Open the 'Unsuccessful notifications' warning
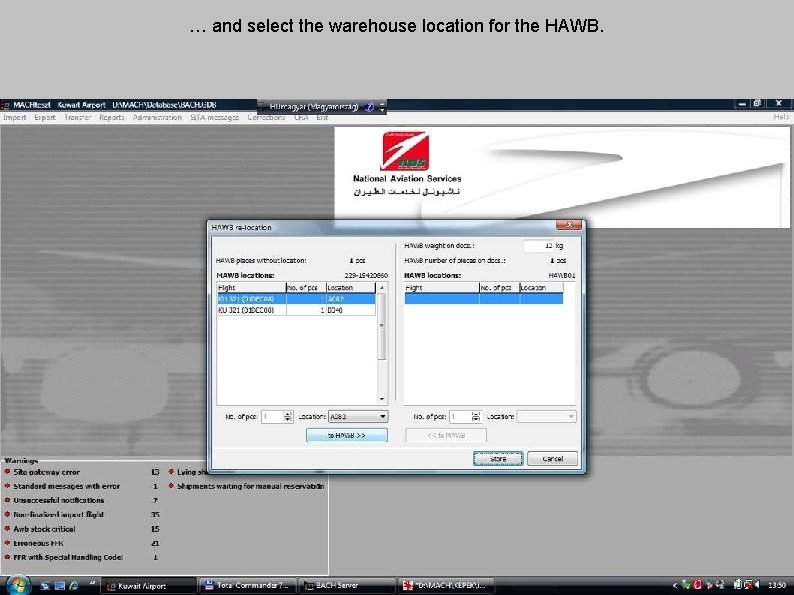 coord(59,500)
